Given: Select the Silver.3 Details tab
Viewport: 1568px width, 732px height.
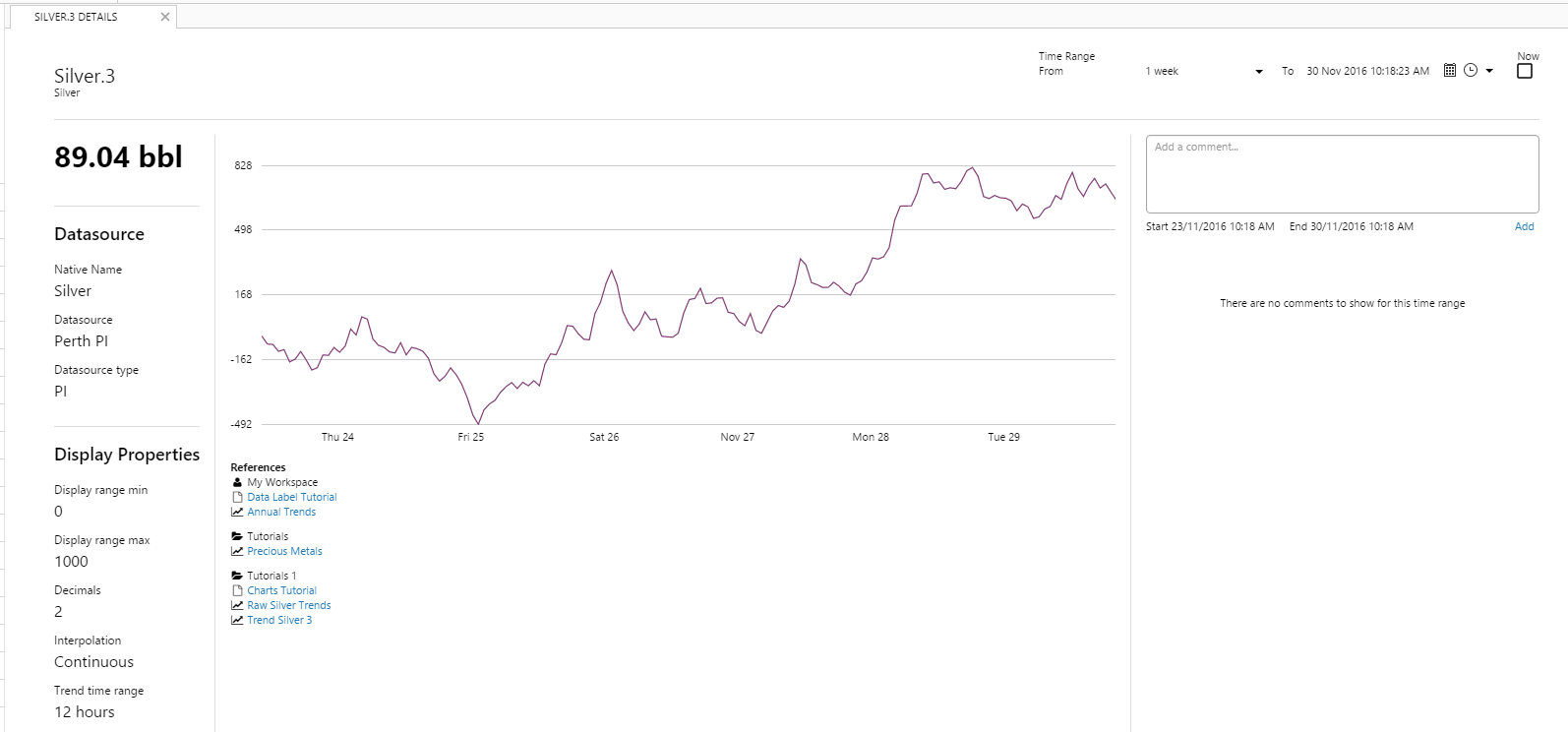Looking at the screenshot, I should [x=76, y=17].
